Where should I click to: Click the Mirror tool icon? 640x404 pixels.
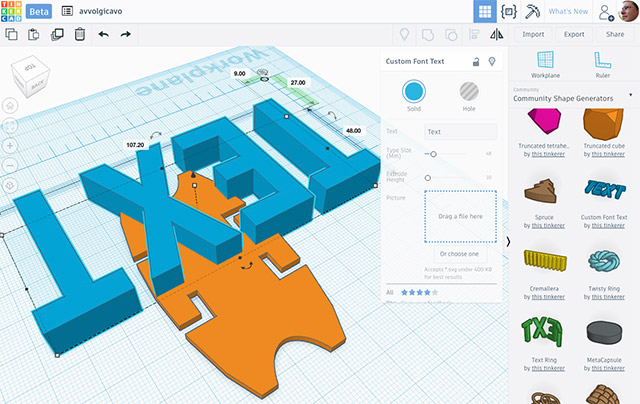tap(495, 34)
